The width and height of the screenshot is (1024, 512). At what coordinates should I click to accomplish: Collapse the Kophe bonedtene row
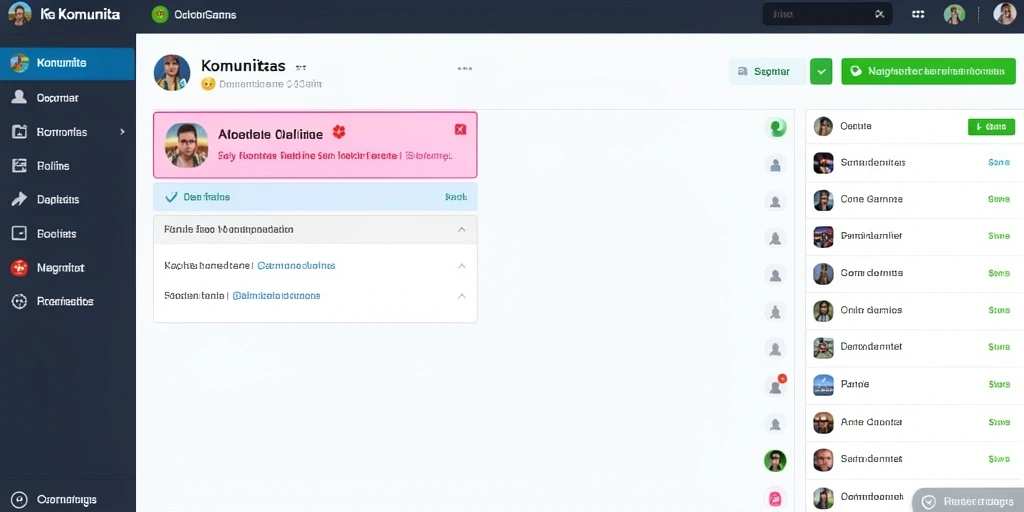462,266
